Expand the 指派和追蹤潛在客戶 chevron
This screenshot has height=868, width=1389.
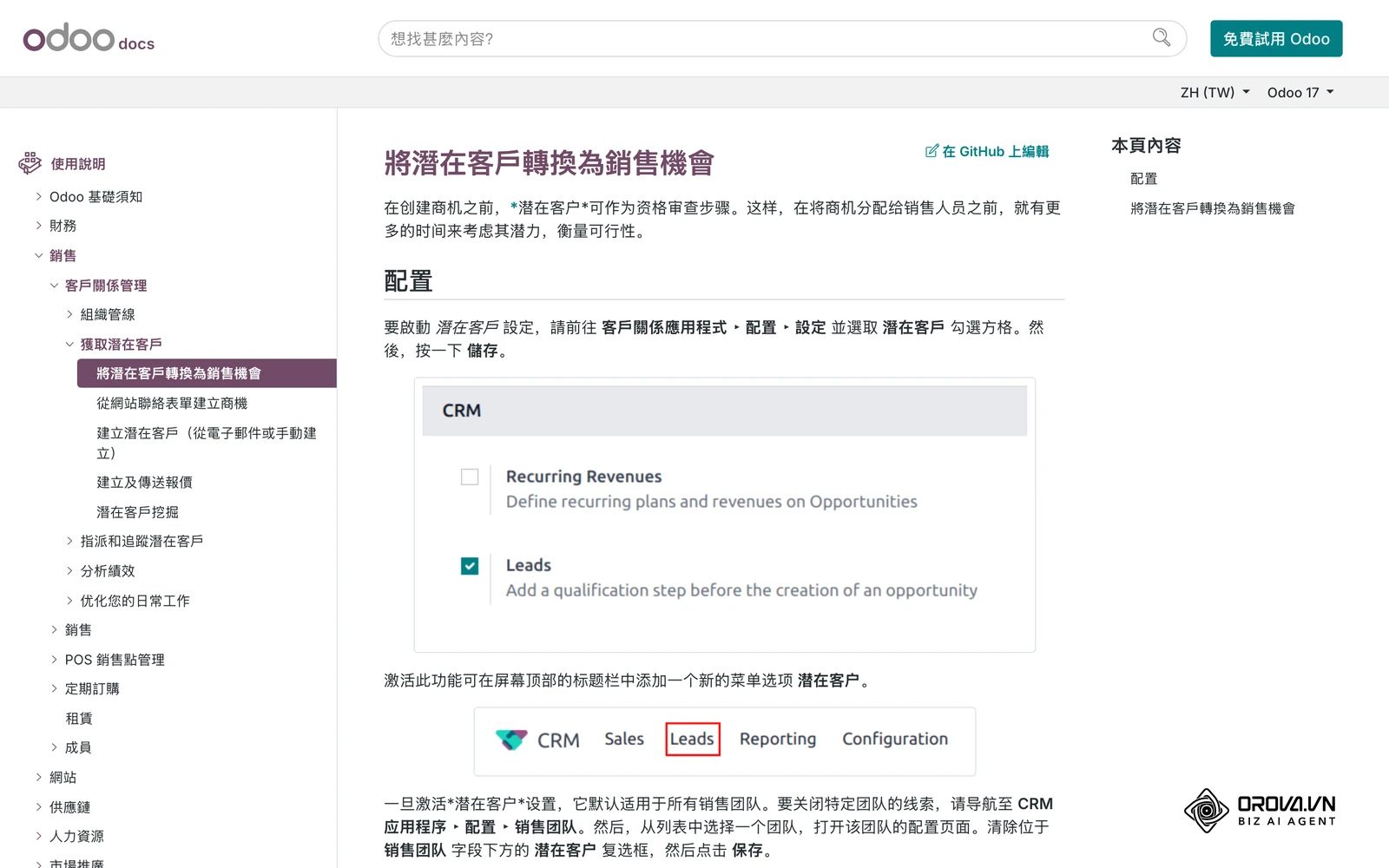tap(70, 541)
